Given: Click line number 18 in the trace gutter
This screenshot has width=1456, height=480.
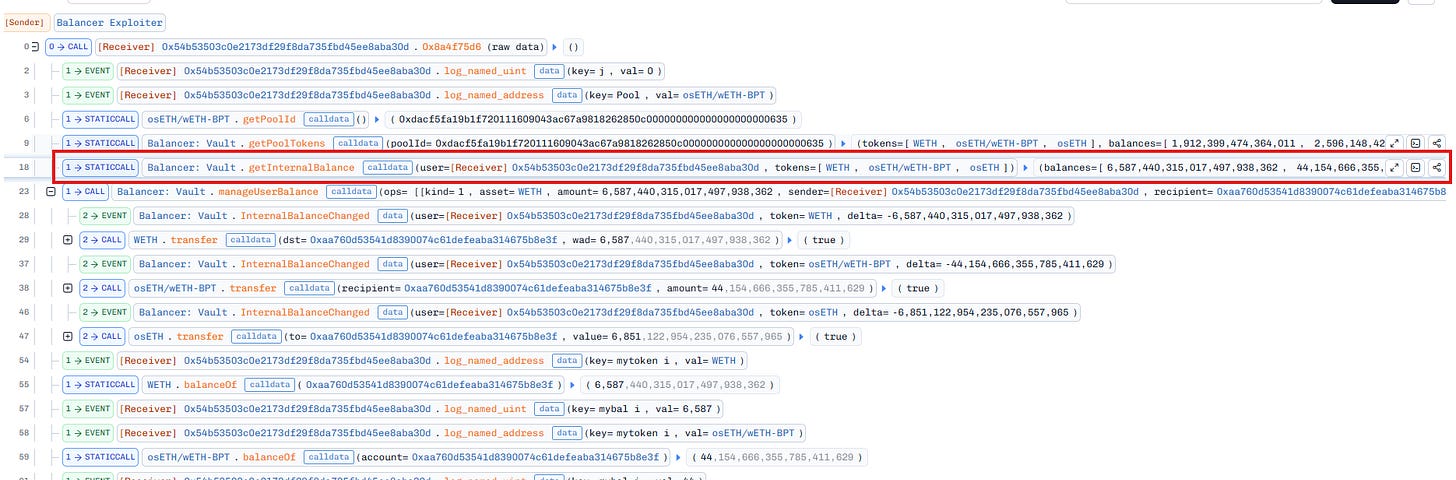Looking at the screenshot, I should click(25, 167).
